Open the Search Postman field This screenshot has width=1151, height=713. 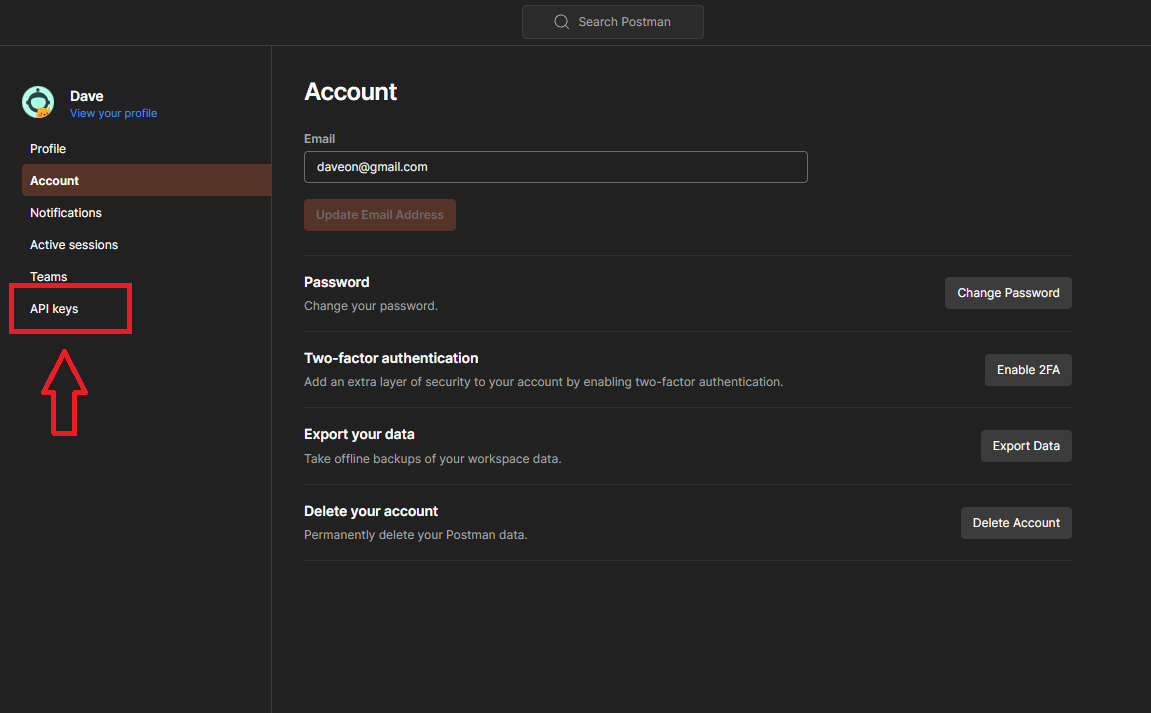coord(612,22)
